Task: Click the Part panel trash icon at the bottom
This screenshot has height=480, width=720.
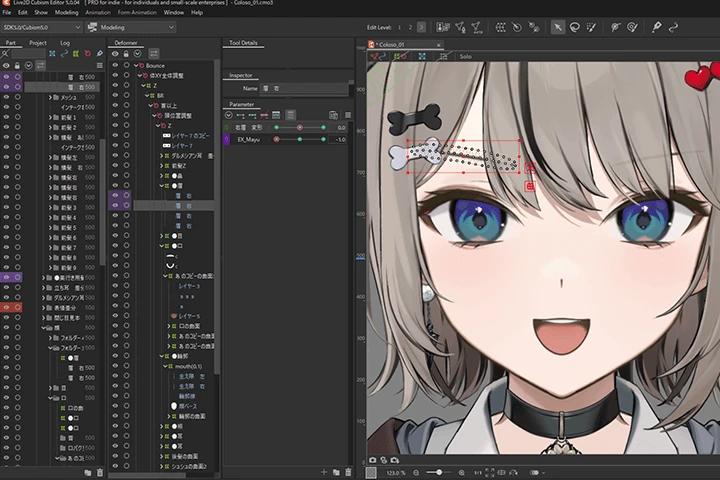Action: [100, 472]
